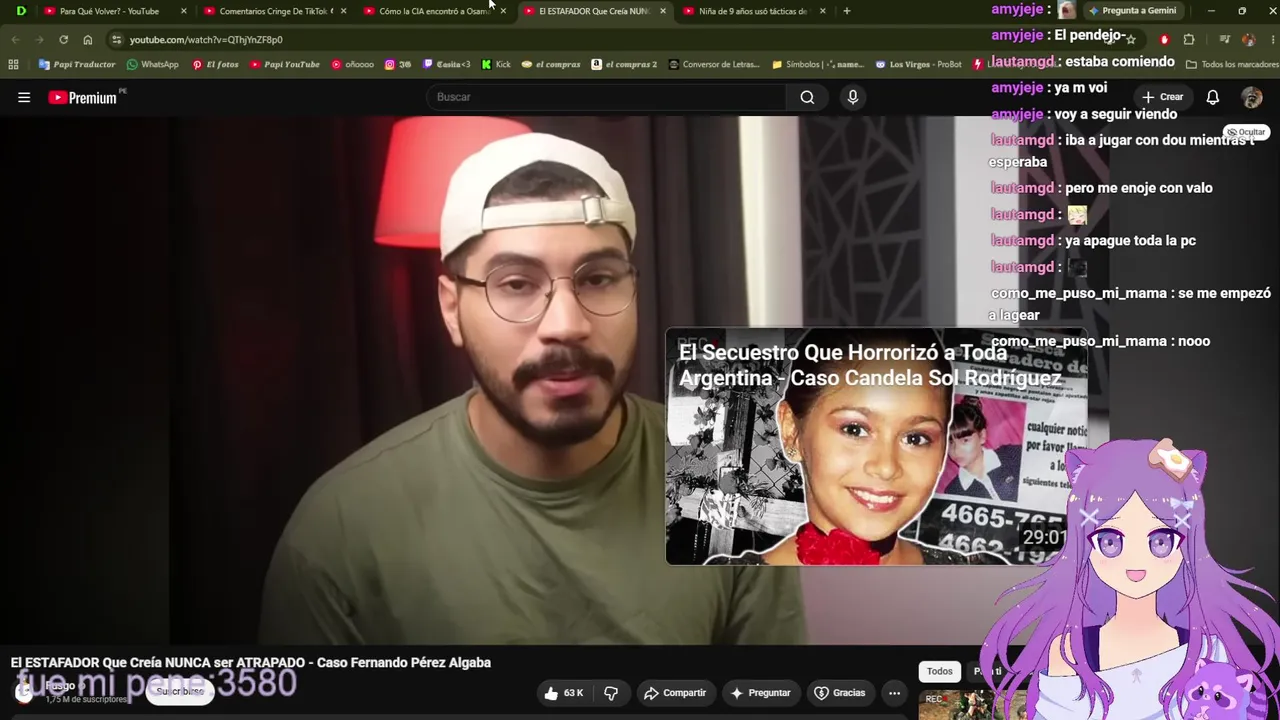Click the YouTube 'Buscar' search field
Screen dimensions: 1280x720
pos(606,97)
